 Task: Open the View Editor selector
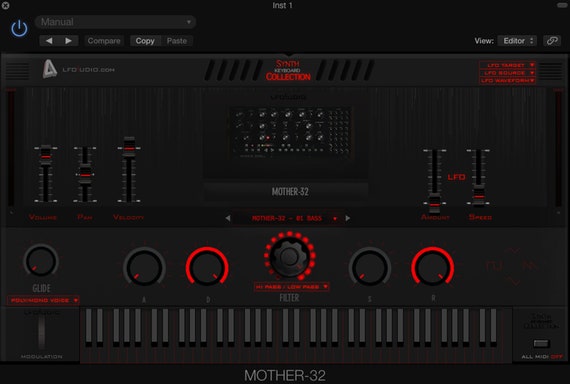[x=517, y=41]
